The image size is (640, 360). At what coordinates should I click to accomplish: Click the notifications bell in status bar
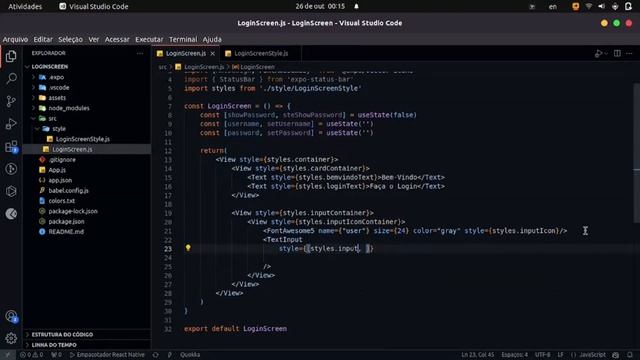pyautogui.click(x=630, y=355)
